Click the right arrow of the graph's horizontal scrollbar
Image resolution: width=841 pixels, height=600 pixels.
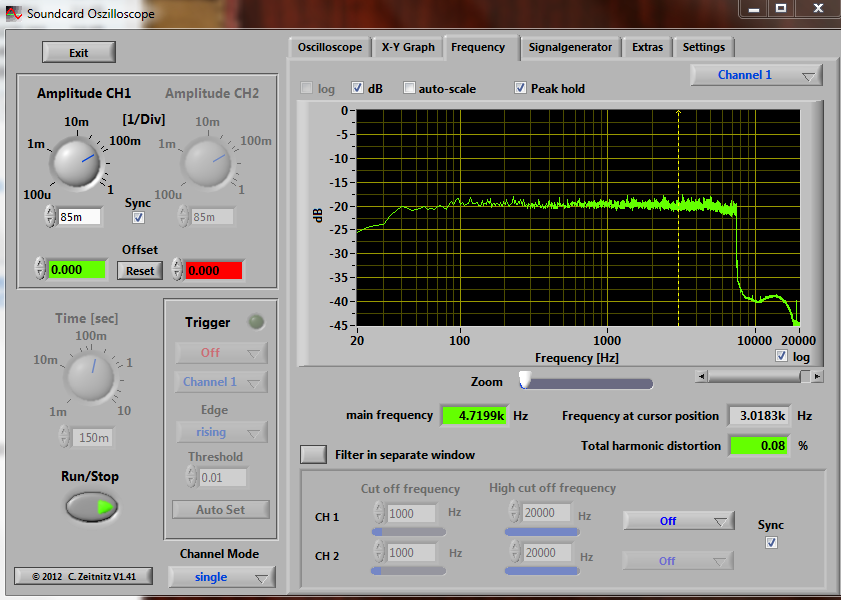(818, 376)
